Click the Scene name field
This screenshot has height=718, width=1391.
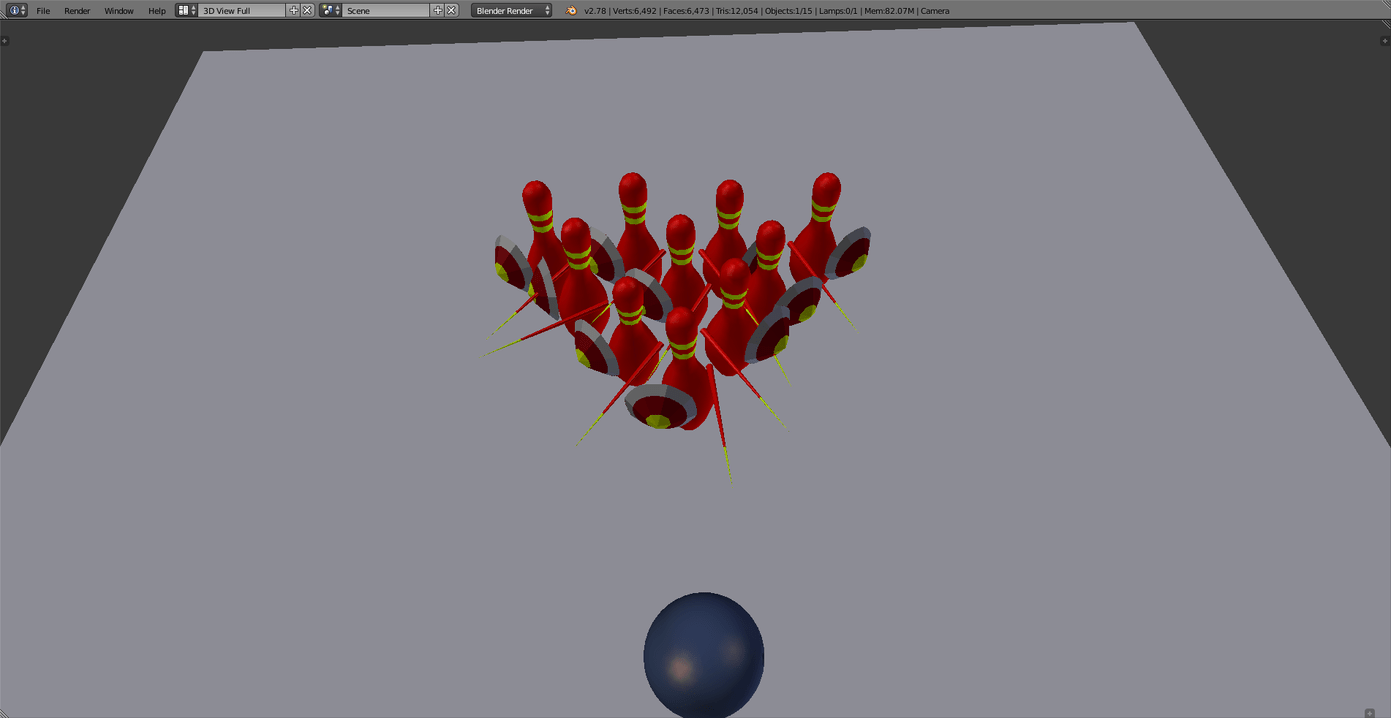tap(387, 10)
